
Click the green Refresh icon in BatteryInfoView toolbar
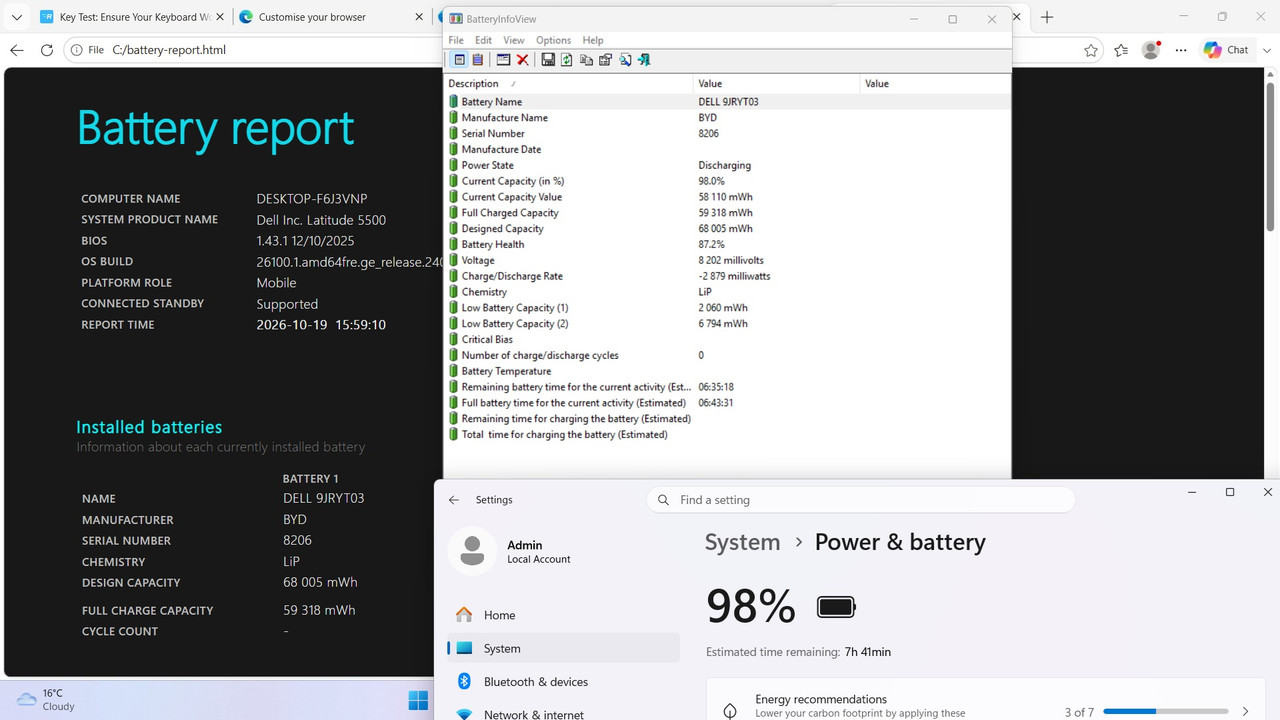tap(567, 60)
